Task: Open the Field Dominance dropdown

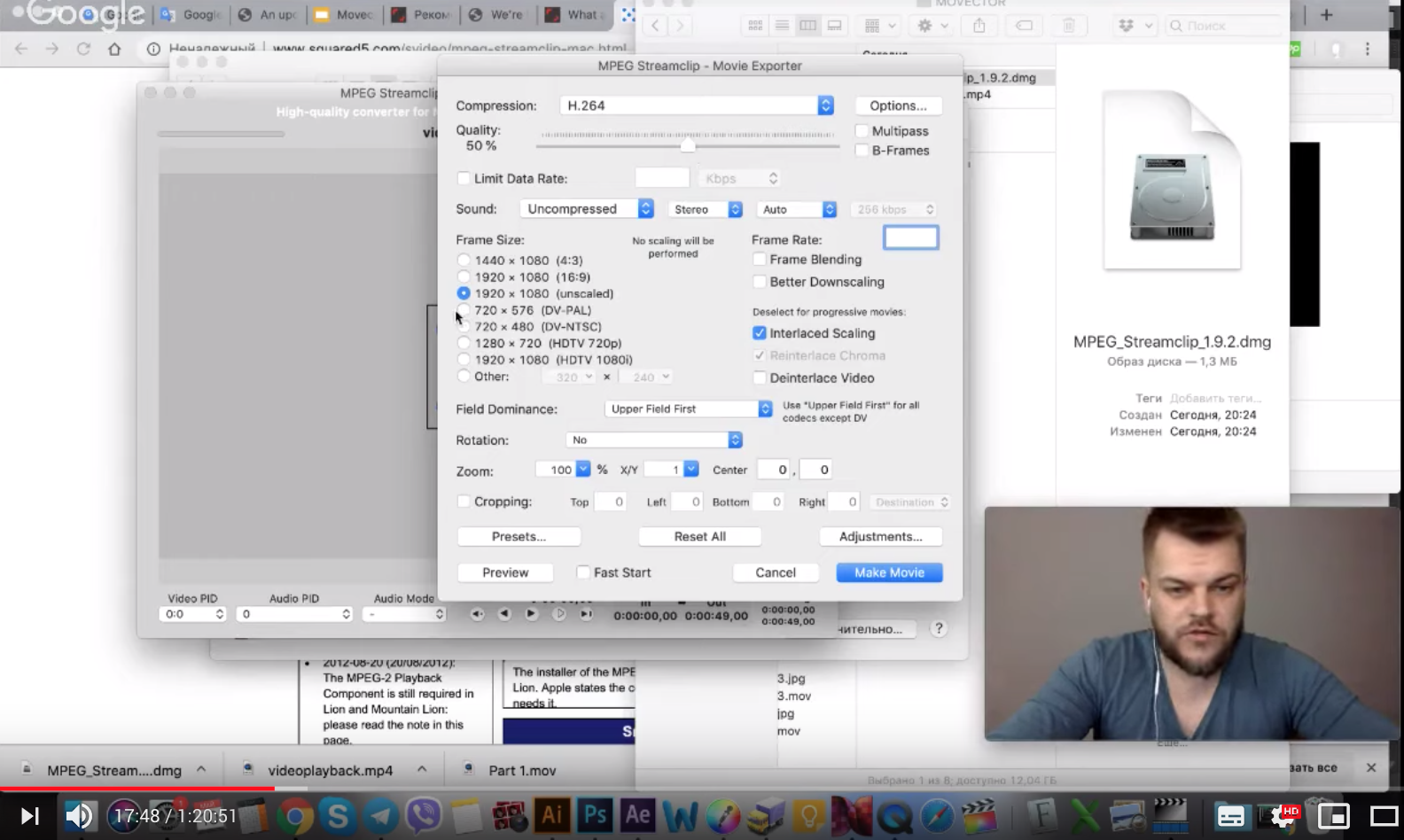Action: 689,409
